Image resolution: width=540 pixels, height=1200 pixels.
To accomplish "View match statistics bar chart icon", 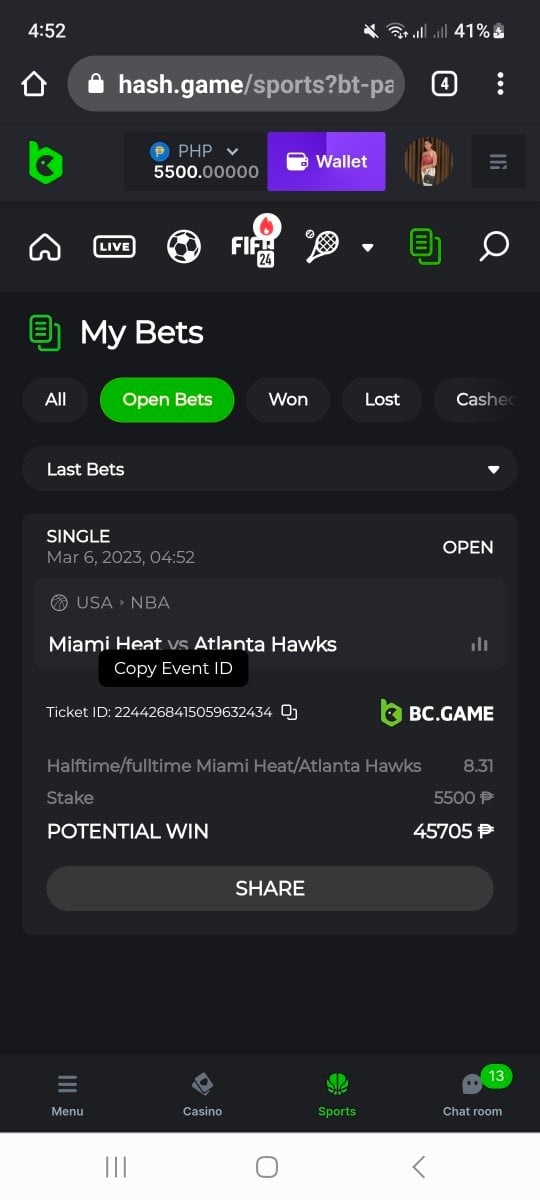I will click(479, 644).
